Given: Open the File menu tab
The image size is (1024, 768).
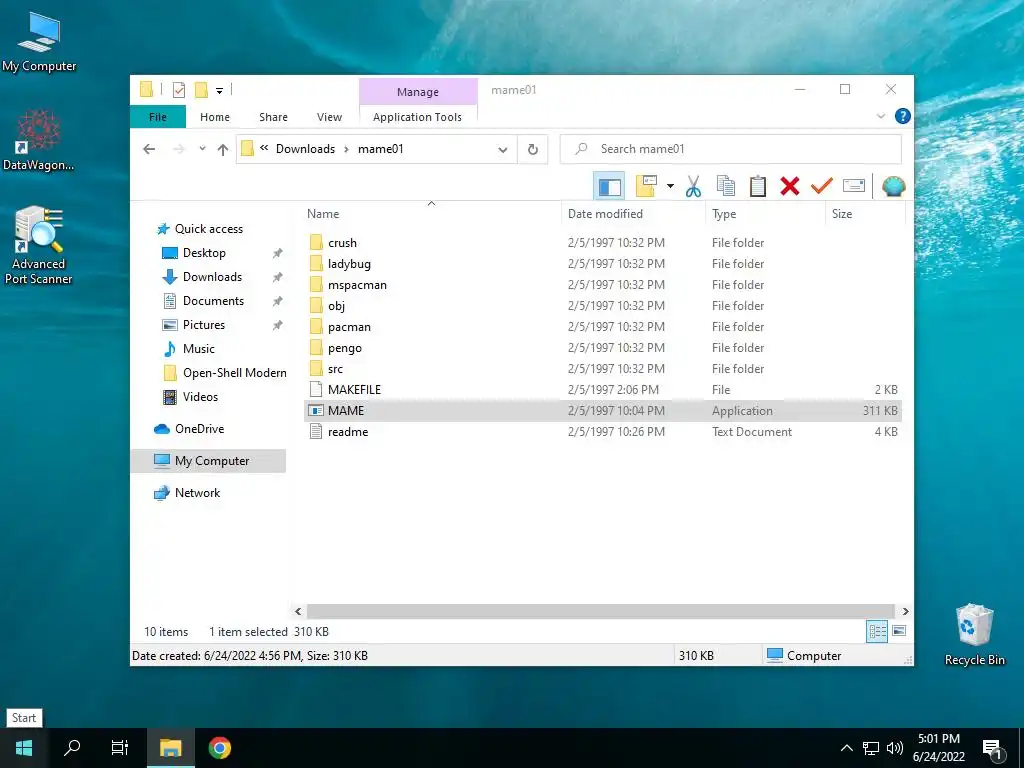Looking at the screenshot, I should coord(157,117).
